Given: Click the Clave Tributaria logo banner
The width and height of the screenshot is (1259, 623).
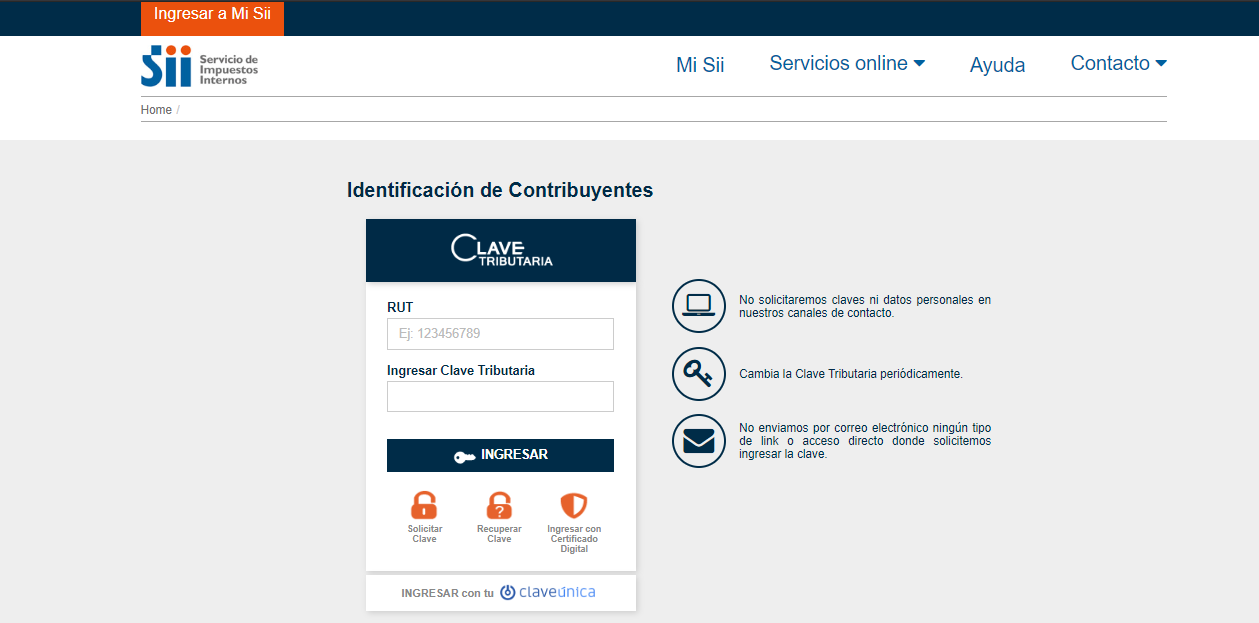Looking at the screenshot, I should [501, 250].
